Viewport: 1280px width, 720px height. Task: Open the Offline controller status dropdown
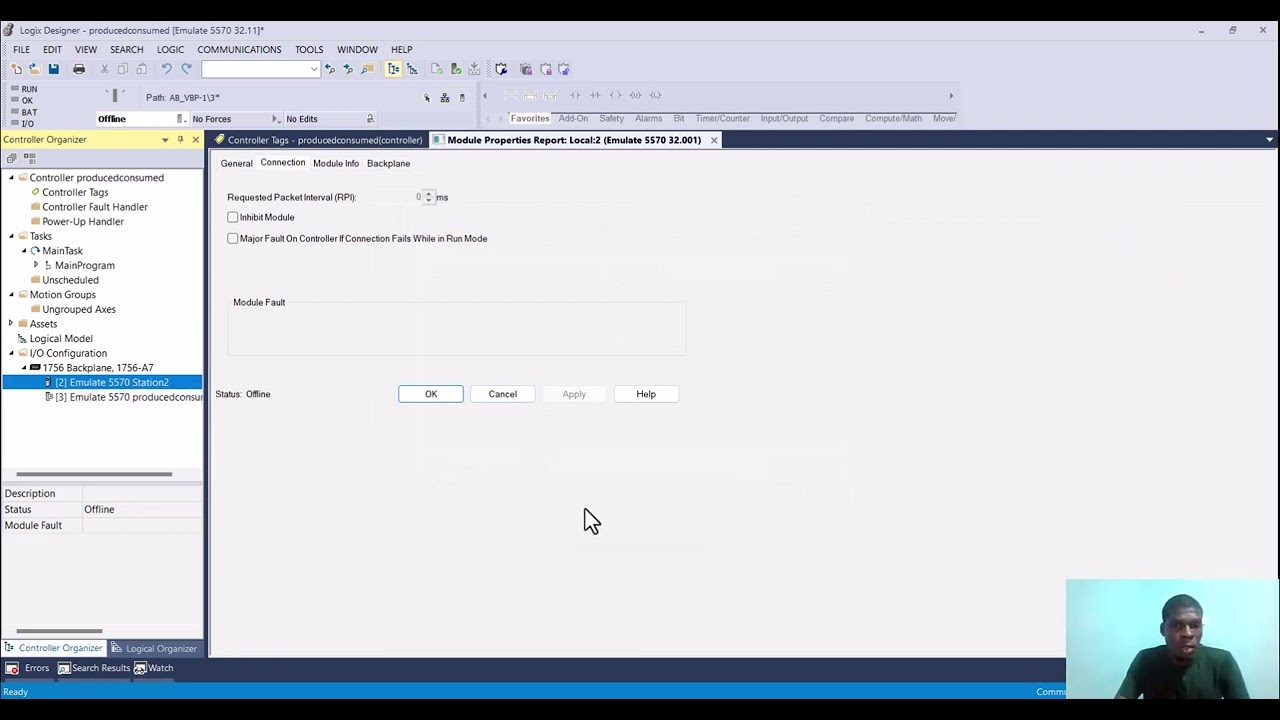[181, 119]
